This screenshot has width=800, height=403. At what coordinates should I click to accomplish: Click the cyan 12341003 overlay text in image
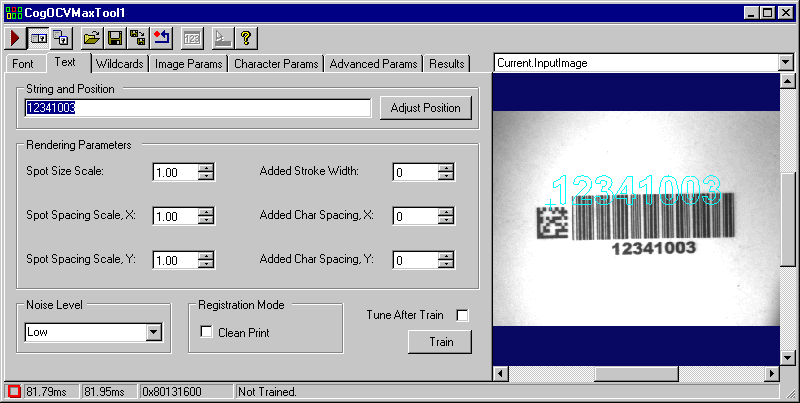tap(636, 190)
